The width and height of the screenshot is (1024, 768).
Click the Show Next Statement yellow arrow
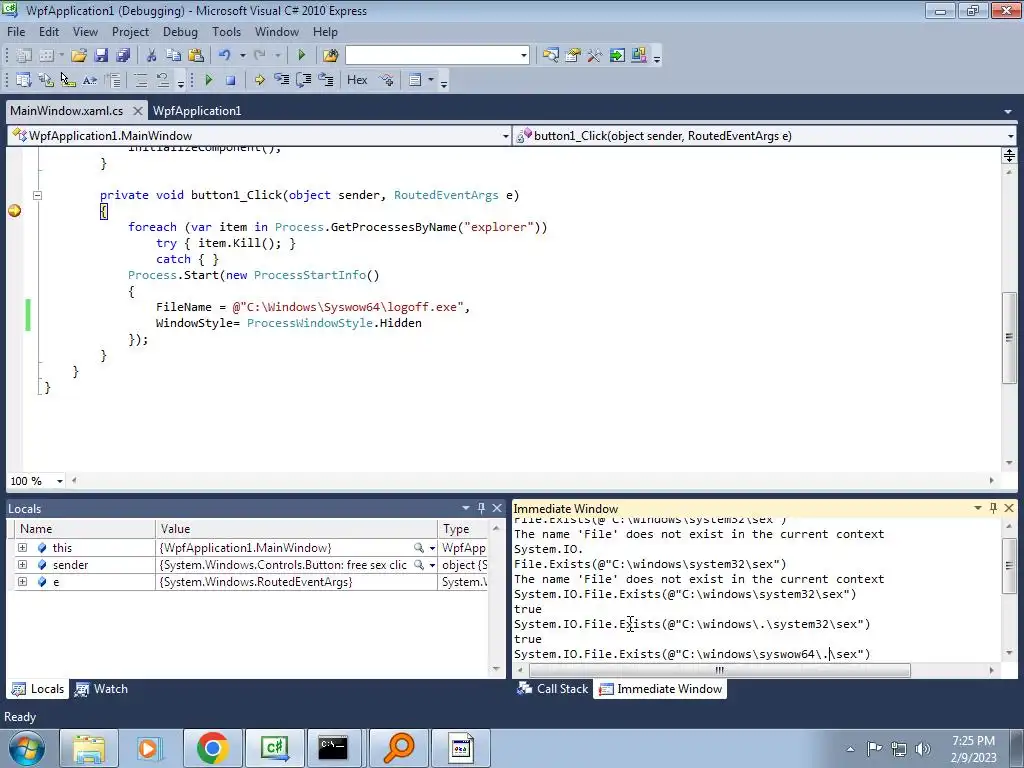point(259,80)
